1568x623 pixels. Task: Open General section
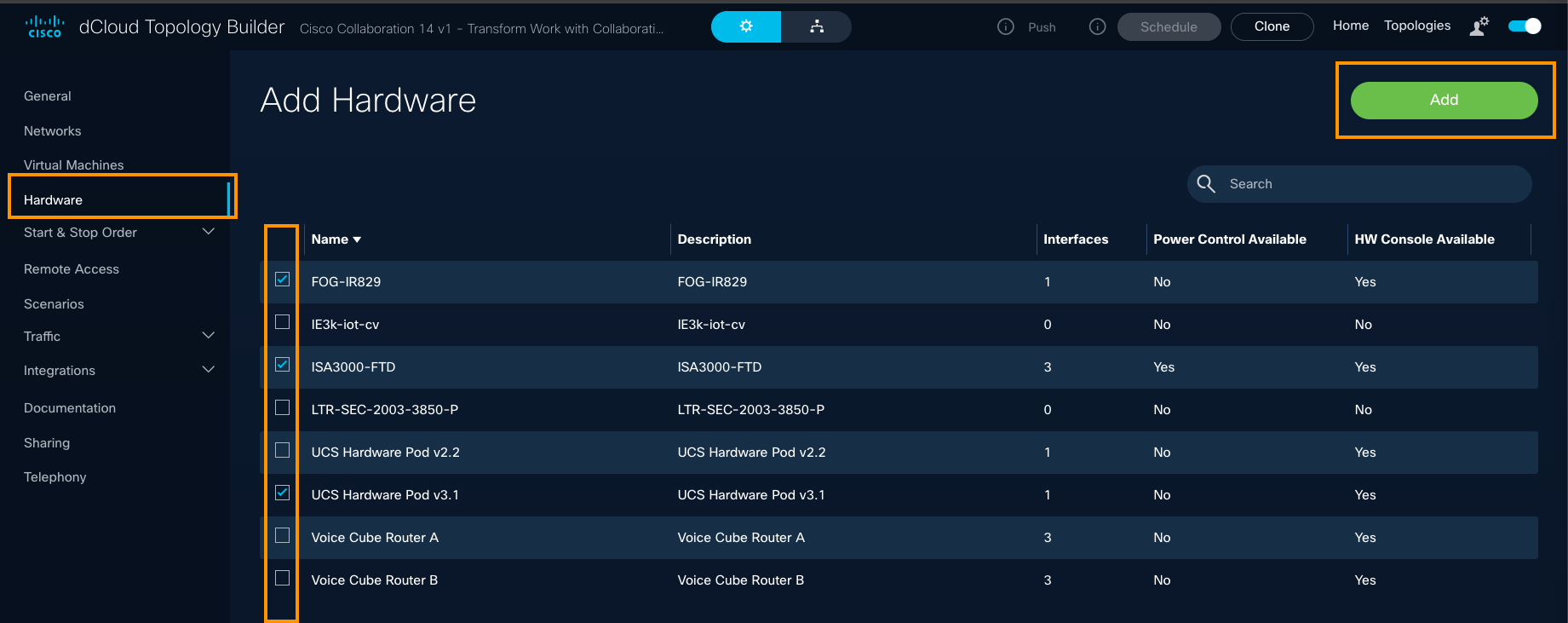(x=48, y=96)
